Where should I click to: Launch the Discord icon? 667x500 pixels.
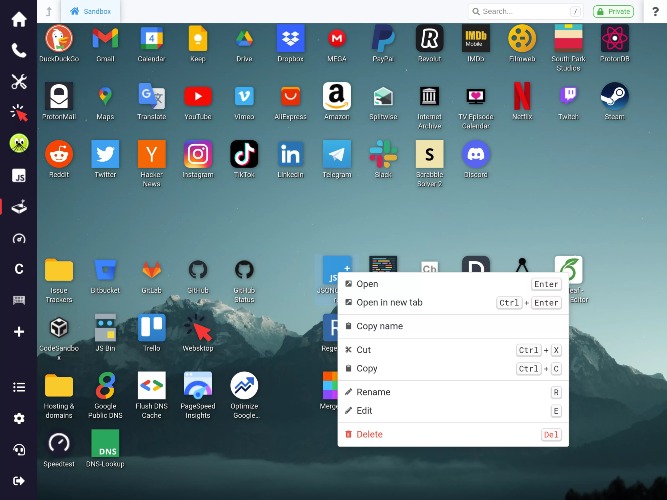(x=476, y=154)
